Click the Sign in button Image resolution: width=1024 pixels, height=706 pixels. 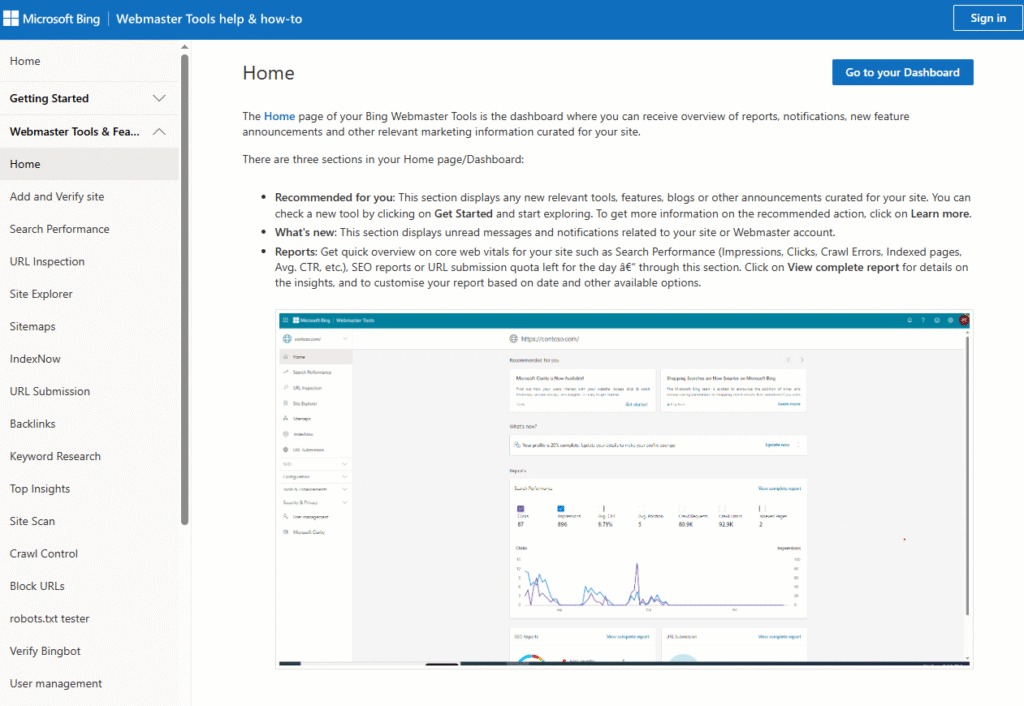click(x=987, y=18)
